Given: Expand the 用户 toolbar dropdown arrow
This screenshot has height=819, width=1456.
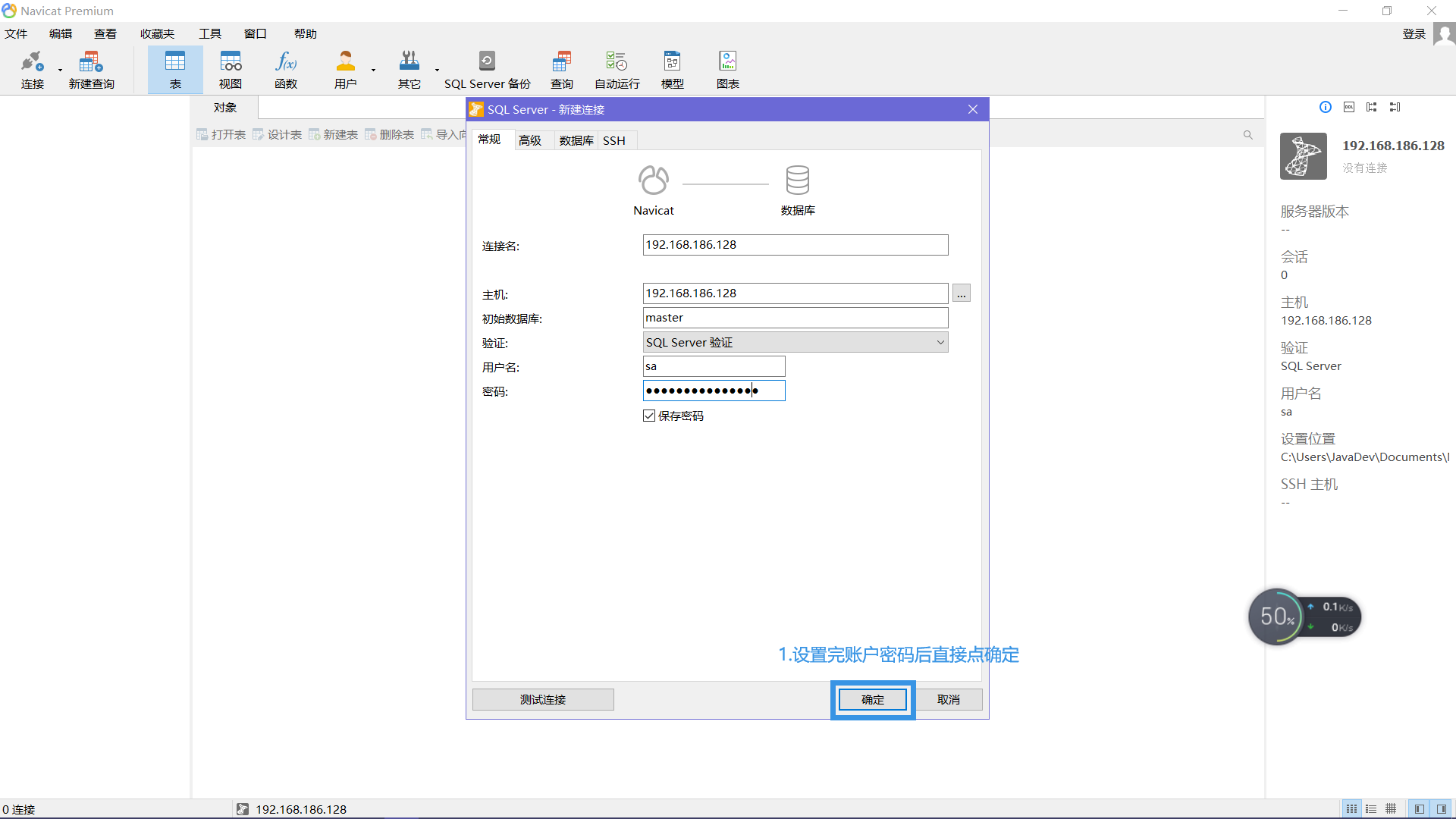Looking at the screenshot, I should (x=373, y=71).
